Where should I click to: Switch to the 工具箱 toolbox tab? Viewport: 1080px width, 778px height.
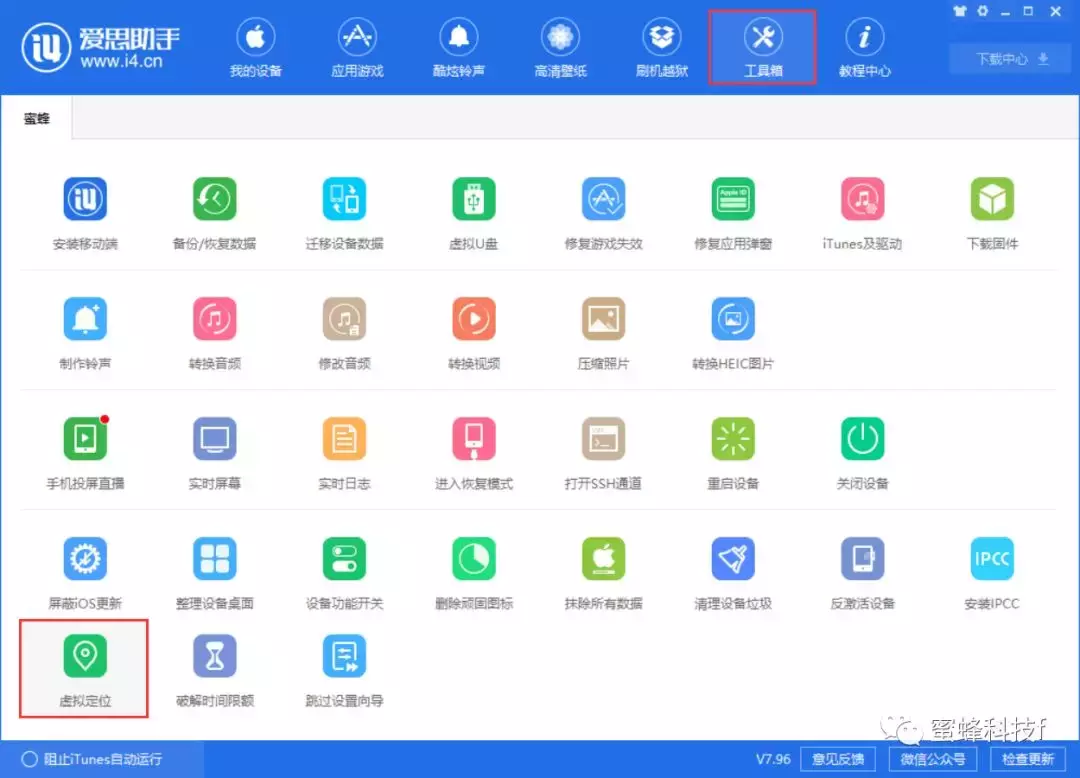(x=762, y=47)
